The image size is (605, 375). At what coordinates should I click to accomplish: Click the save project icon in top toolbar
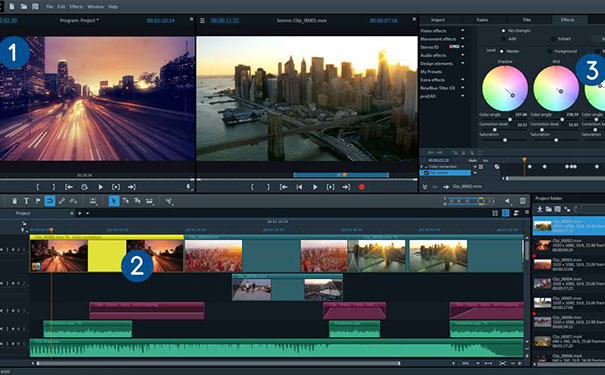(35, 7)
